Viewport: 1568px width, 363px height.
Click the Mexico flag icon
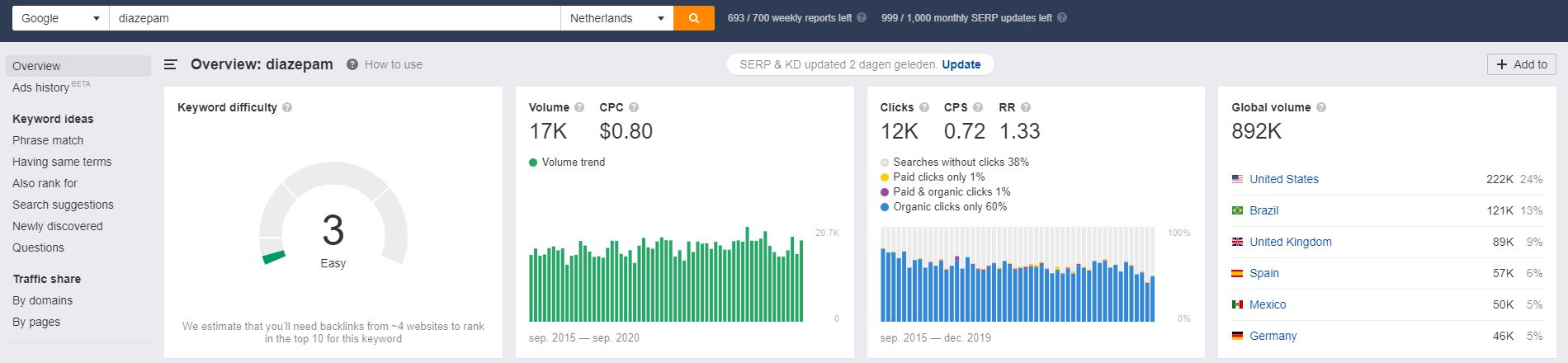(1237, 304)
